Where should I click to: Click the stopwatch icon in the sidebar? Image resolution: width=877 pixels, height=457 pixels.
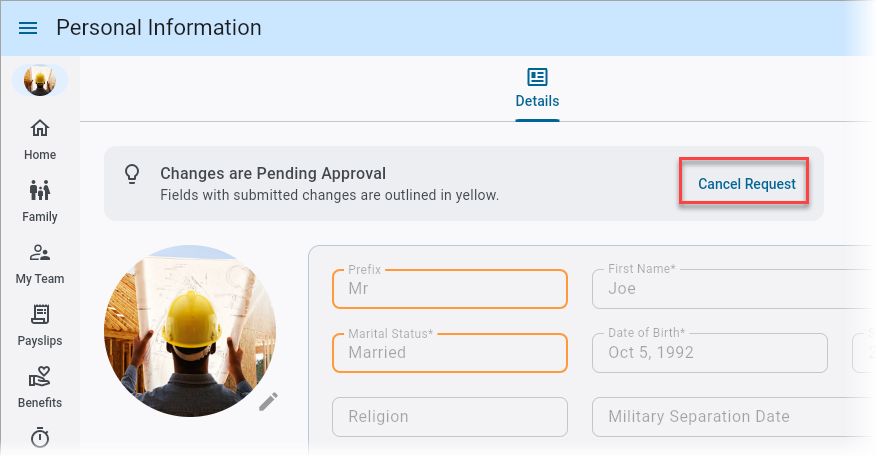[40, 437]
